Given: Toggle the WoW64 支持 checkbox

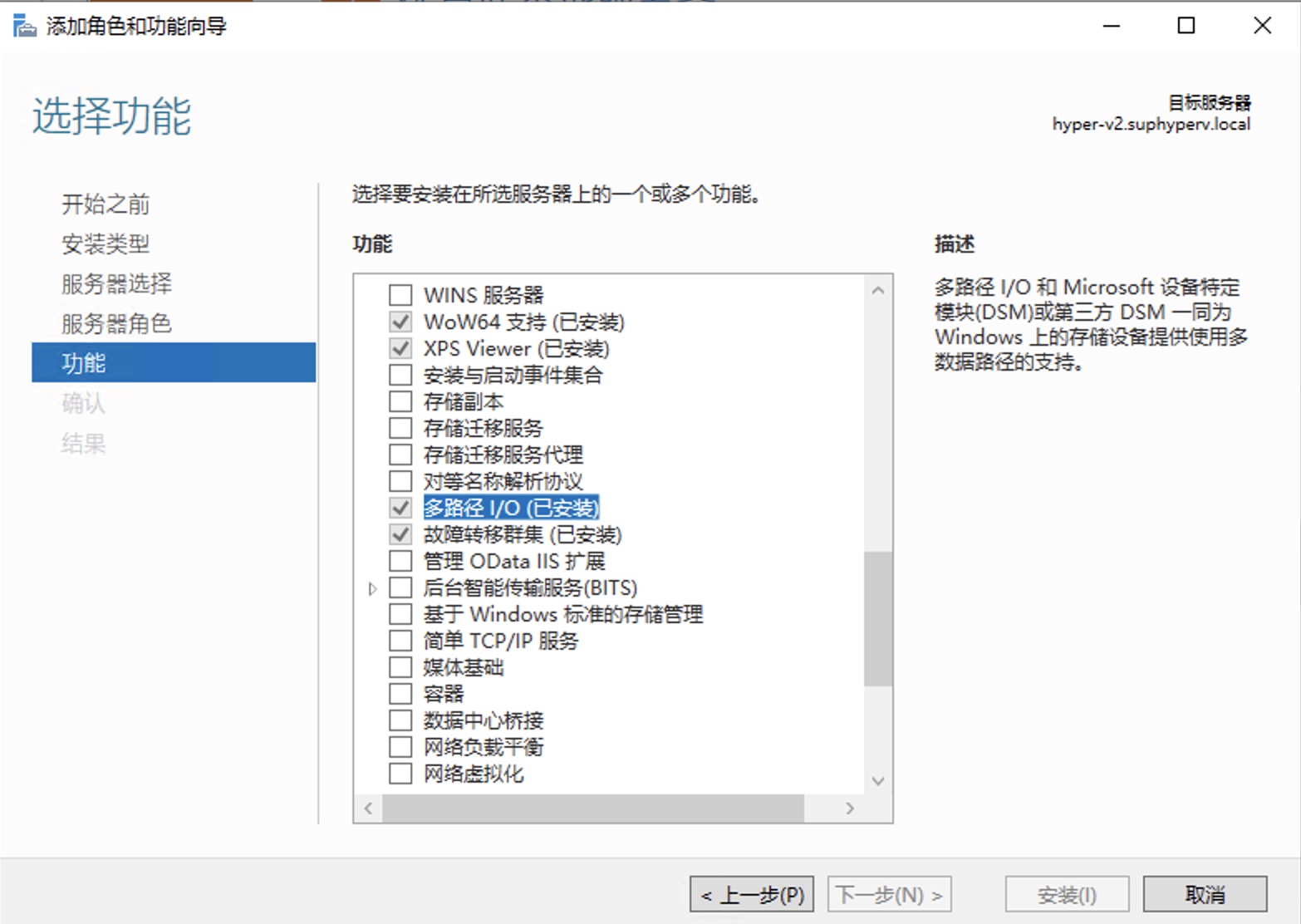Looking at the screenshot, I should point(400,322).
